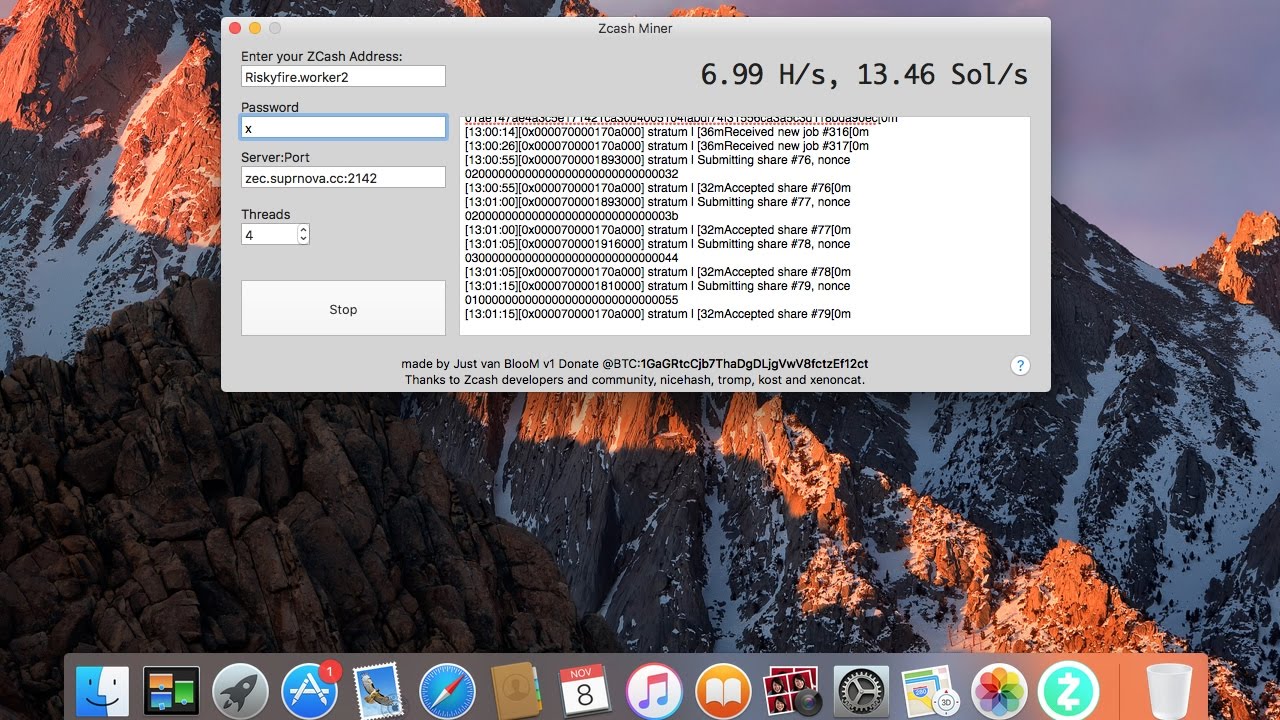This screenshot has height=720, width=1280.
Task: Open the App Store with update badge
Action: tap(310, 691)
